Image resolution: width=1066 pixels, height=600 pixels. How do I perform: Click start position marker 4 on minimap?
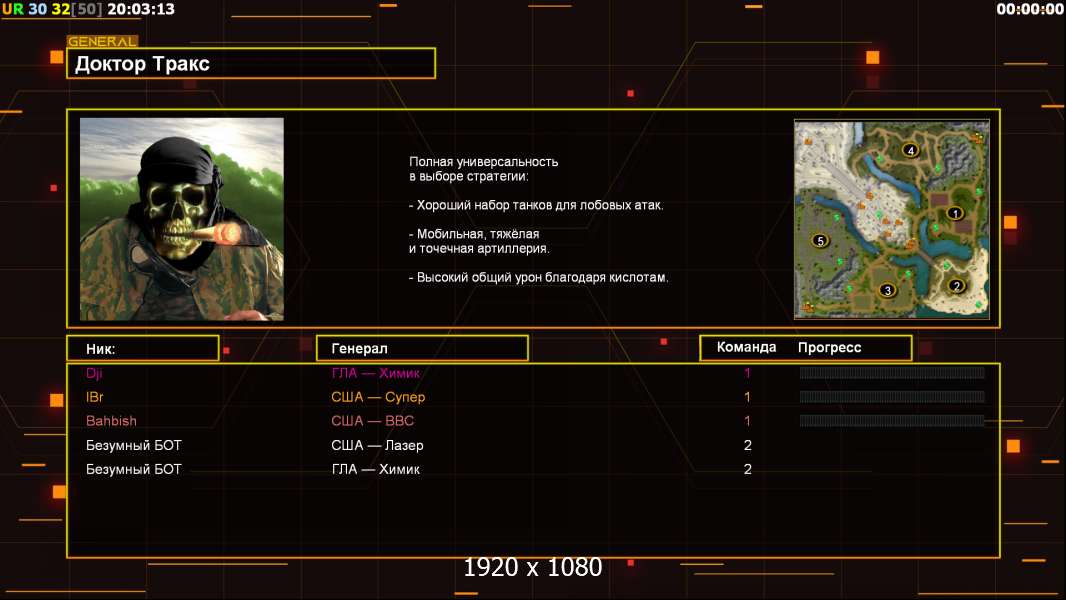pos(910,150)
